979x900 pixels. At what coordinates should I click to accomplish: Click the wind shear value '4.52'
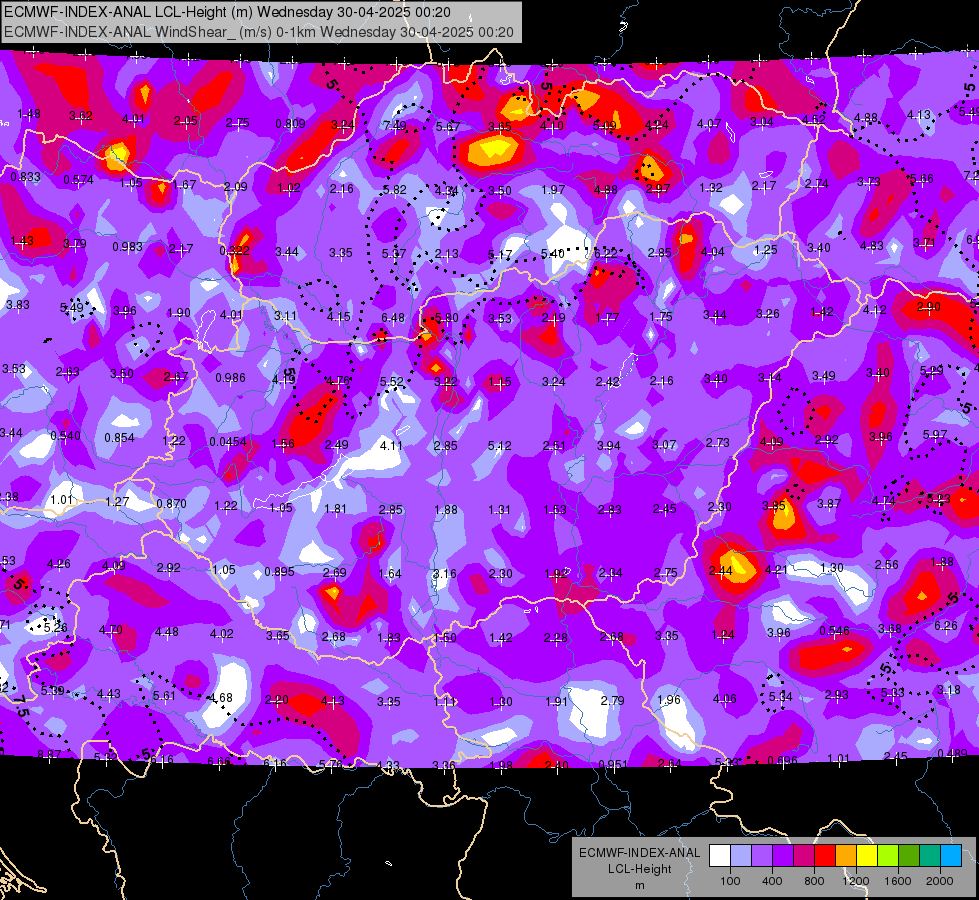coord(814,119)
